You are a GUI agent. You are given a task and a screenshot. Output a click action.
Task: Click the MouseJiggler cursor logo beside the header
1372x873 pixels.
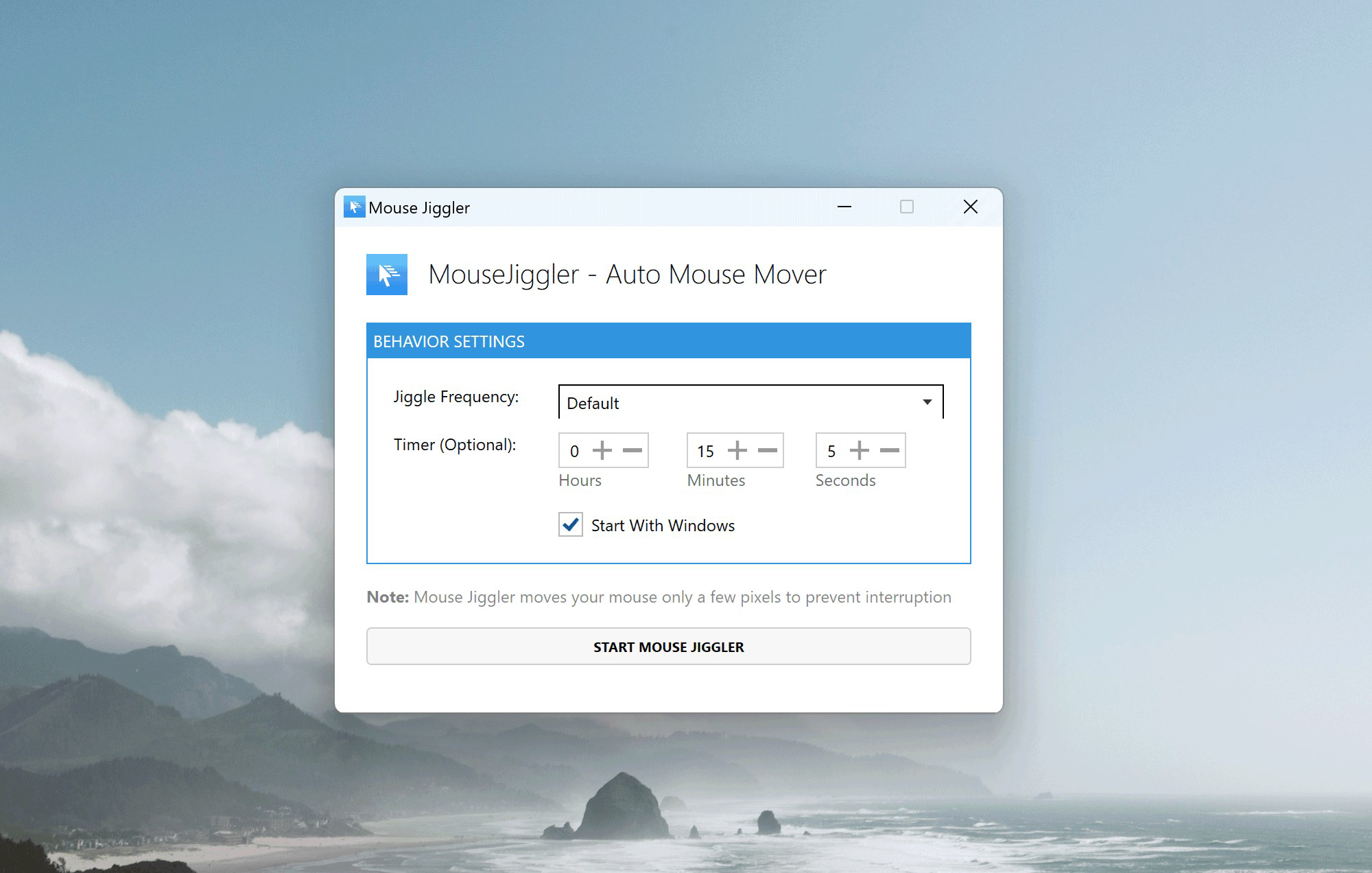pyautogui.click(x=386, y=274)
